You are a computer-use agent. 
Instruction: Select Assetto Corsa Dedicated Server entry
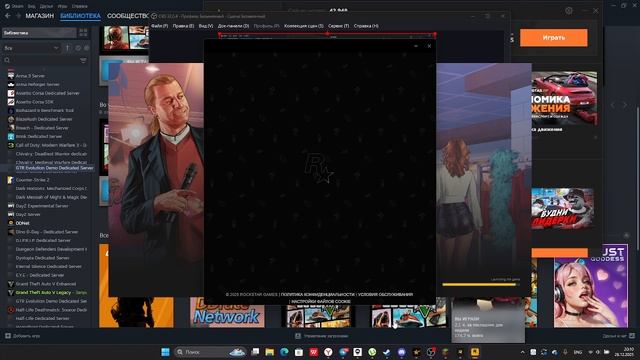pos(47,93)
